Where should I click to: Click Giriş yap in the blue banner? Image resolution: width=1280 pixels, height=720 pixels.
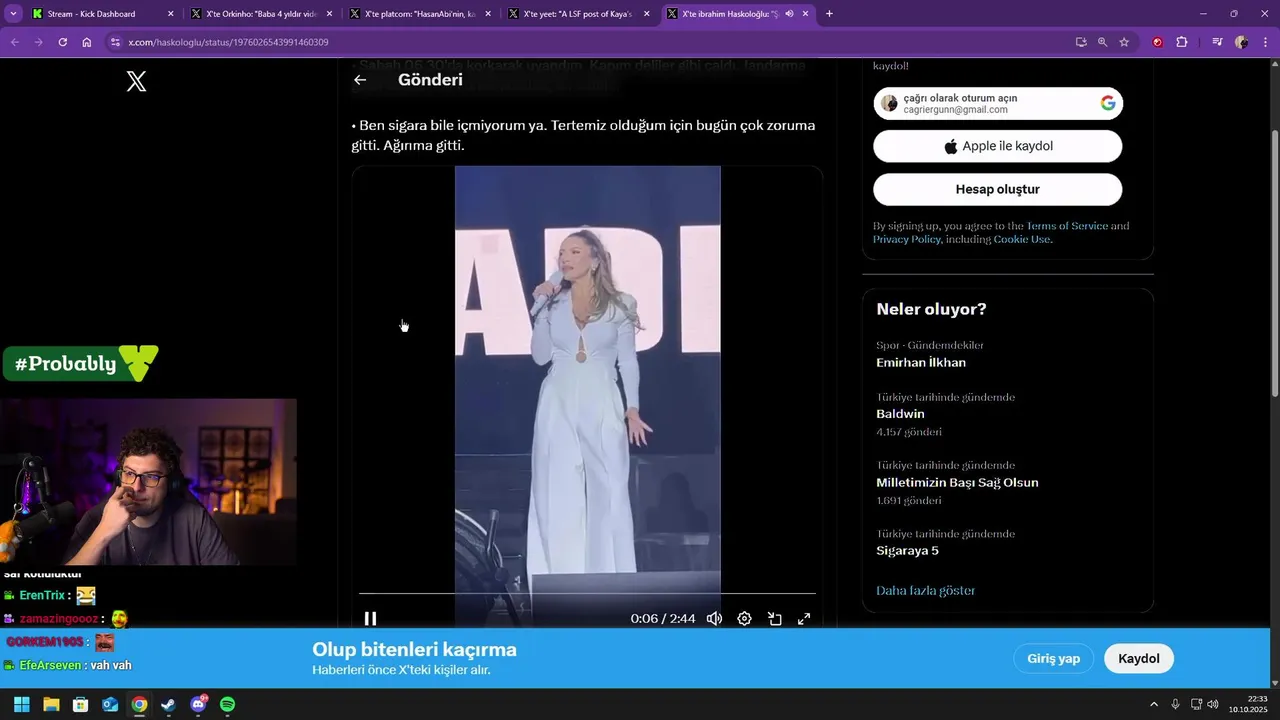click(x=1054, y=658)
